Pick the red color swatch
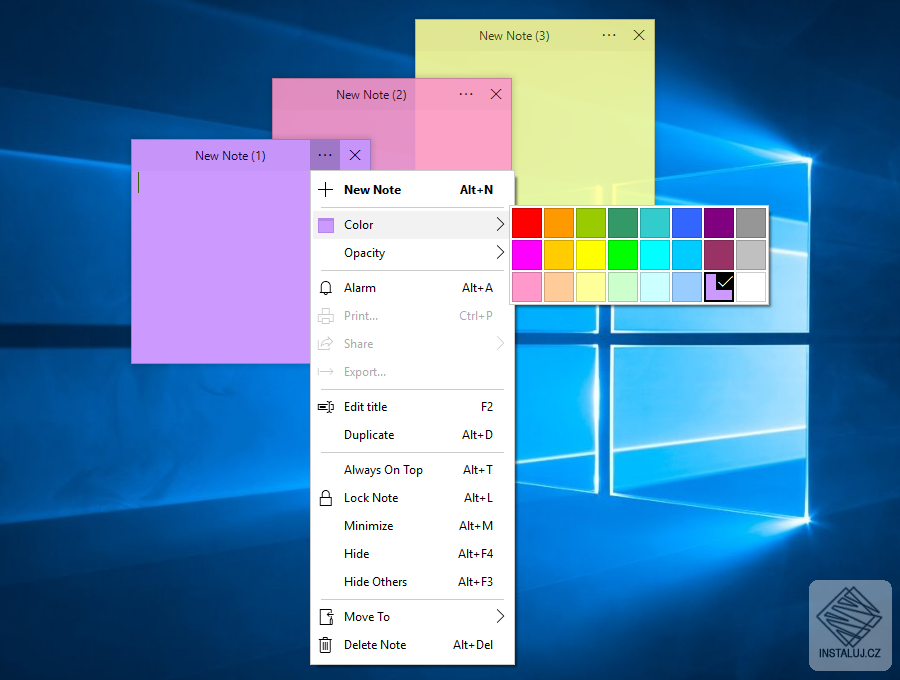The height and width of the screenshot is (680, 900). pos(527,222)
